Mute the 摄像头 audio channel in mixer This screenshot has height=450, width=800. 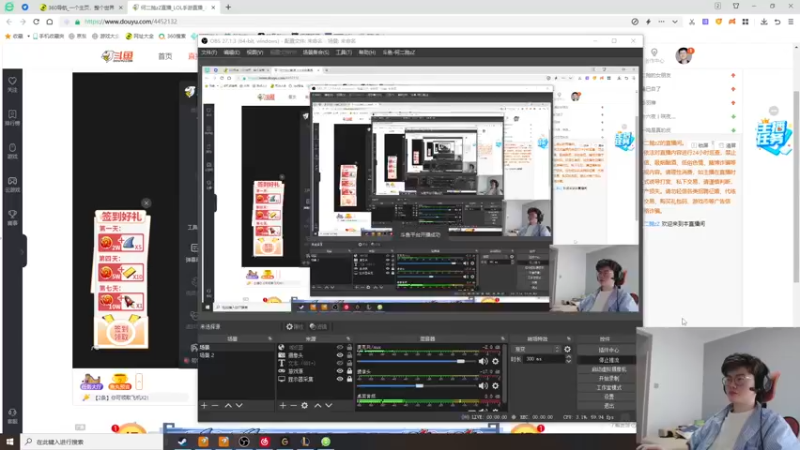click(x=483, y=386)
